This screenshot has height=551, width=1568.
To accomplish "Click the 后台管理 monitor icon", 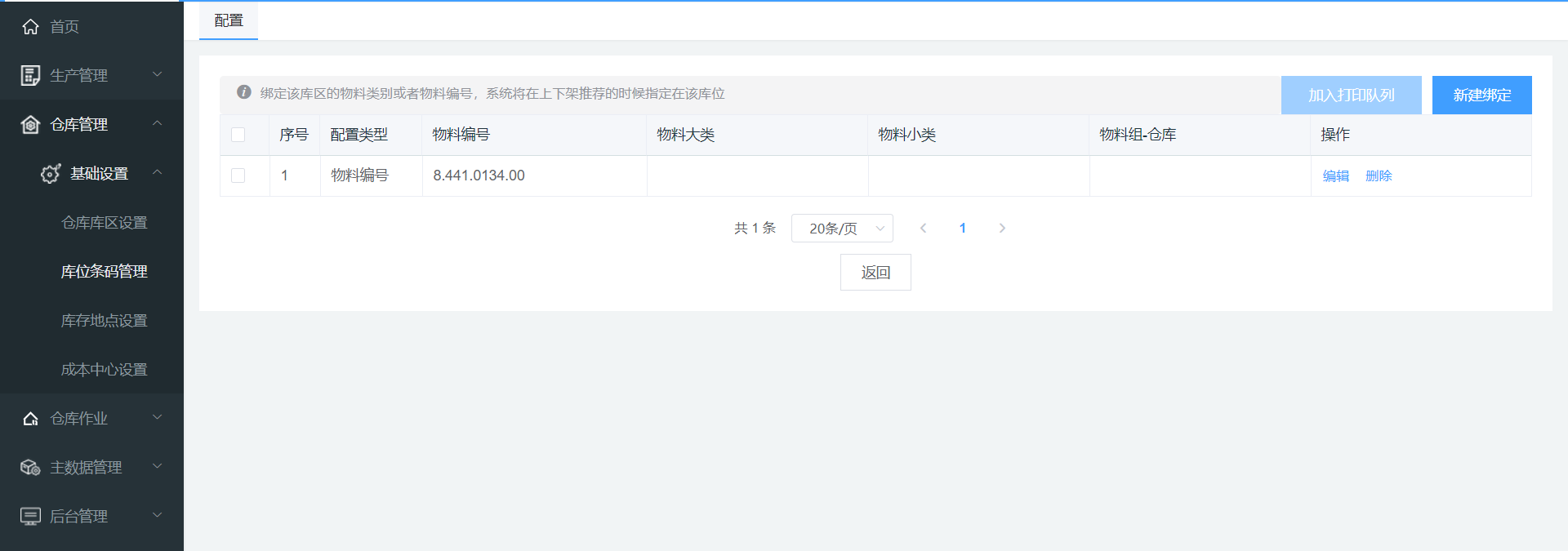I will 30,517.
